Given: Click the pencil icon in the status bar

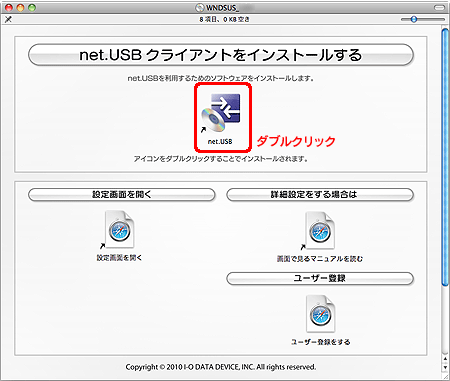Looking at the screenshot, I should pyautogui.click(x=8, y=19).
